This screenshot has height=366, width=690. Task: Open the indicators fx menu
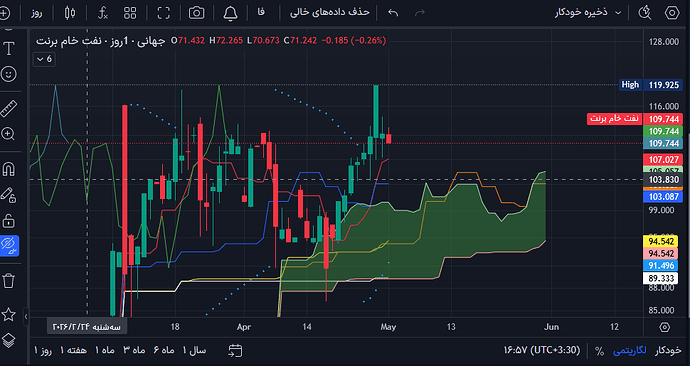pyautogui.click(x=103, y=13)
